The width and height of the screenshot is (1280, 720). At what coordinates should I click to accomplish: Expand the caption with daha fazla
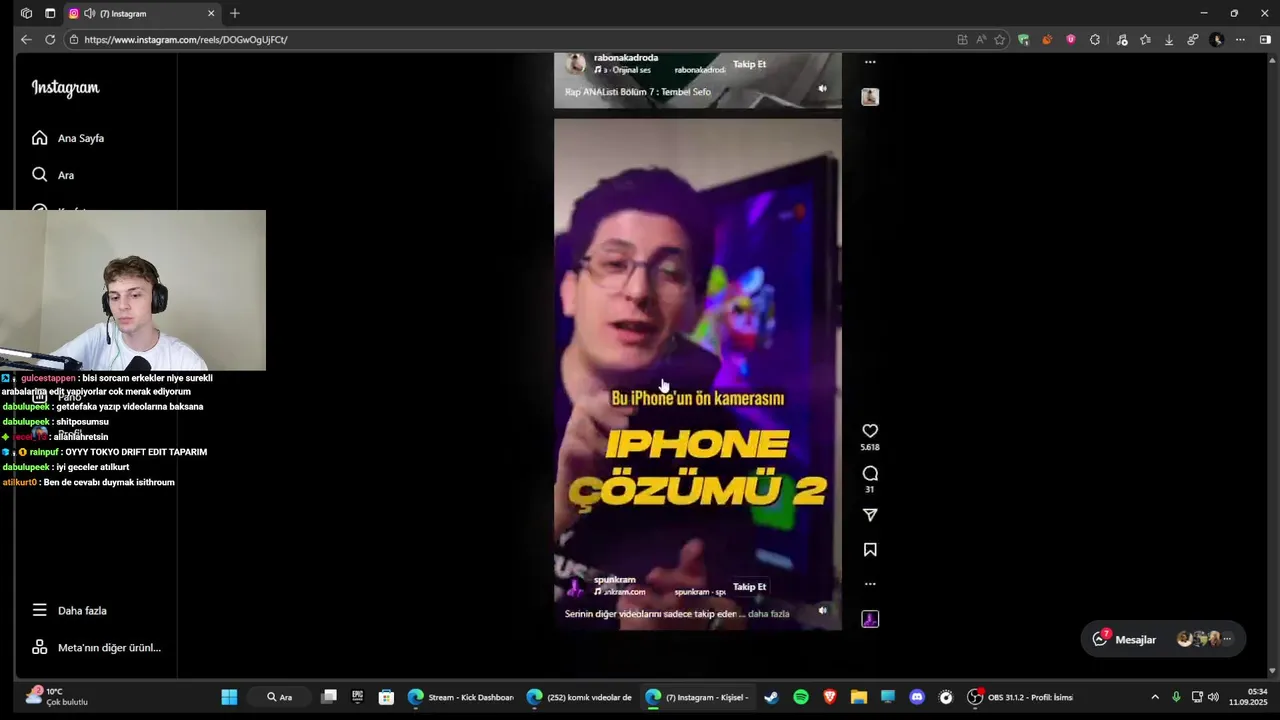click(769, 614)
